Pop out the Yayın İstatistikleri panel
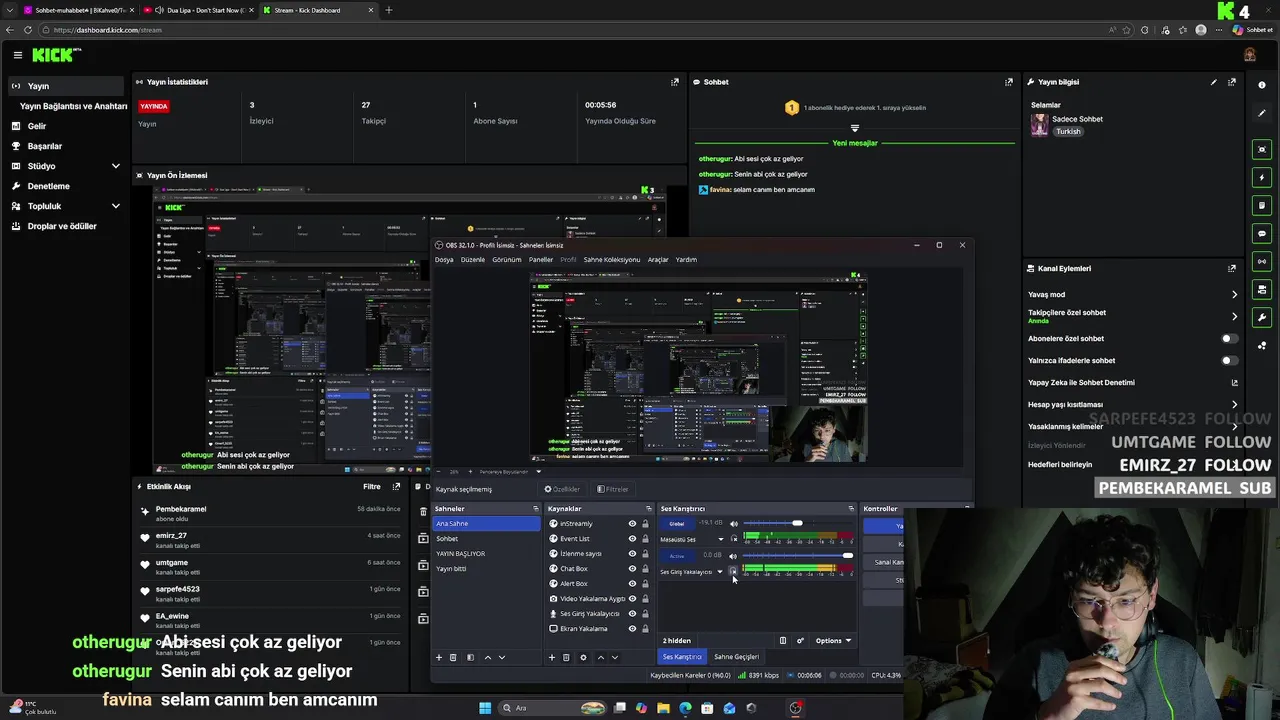Screen dimensions: 1280x720 675,82
